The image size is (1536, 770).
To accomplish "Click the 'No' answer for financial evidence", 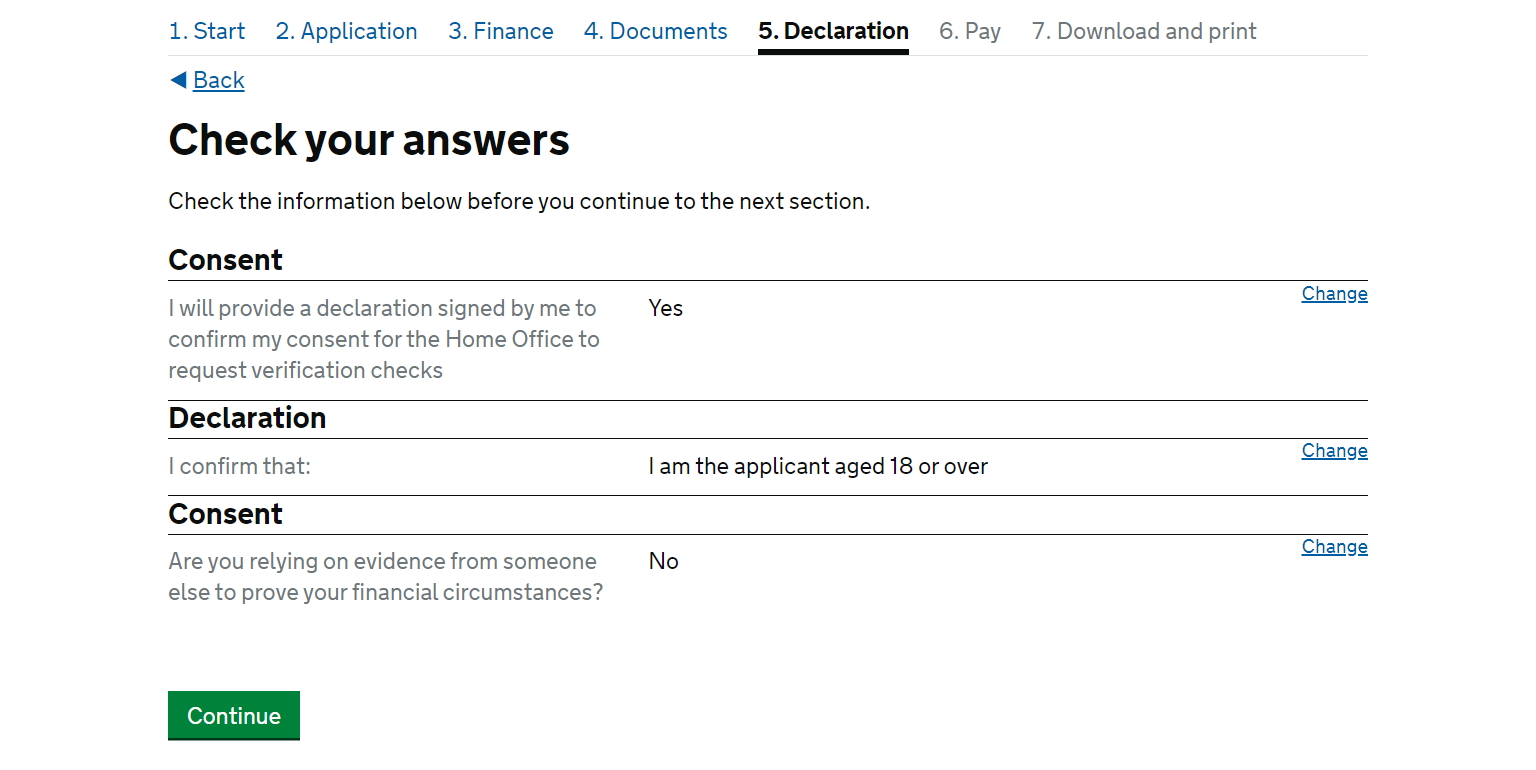I will click(663, 561).
